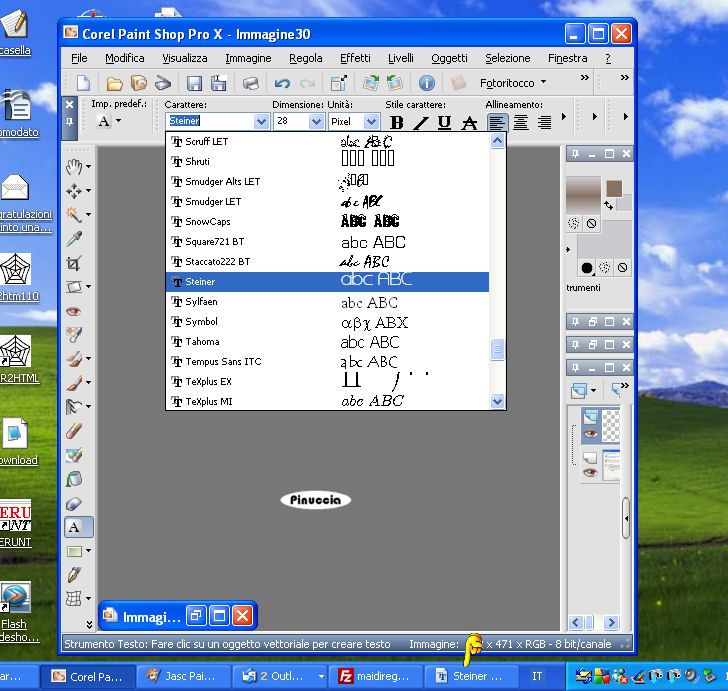Open the Livelli menu

401,58
